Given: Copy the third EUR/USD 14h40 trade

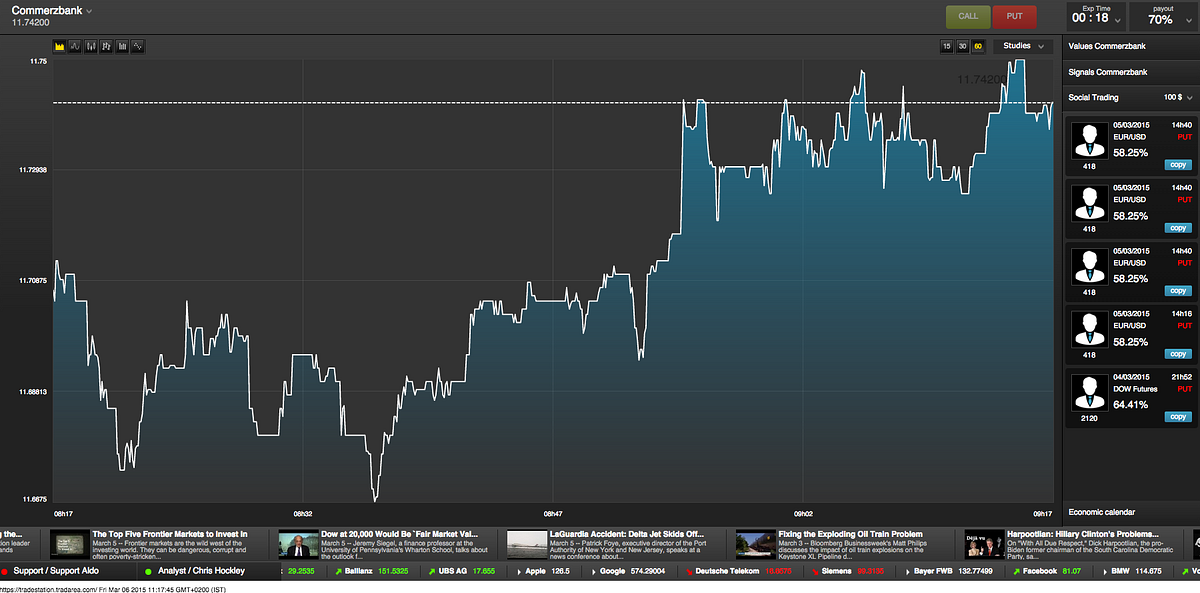Looking at the screenshot, I should [1178, 290].
